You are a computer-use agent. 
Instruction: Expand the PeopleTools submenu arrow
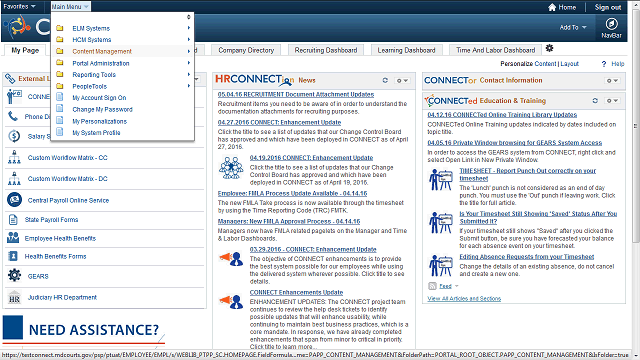(189, 86)
